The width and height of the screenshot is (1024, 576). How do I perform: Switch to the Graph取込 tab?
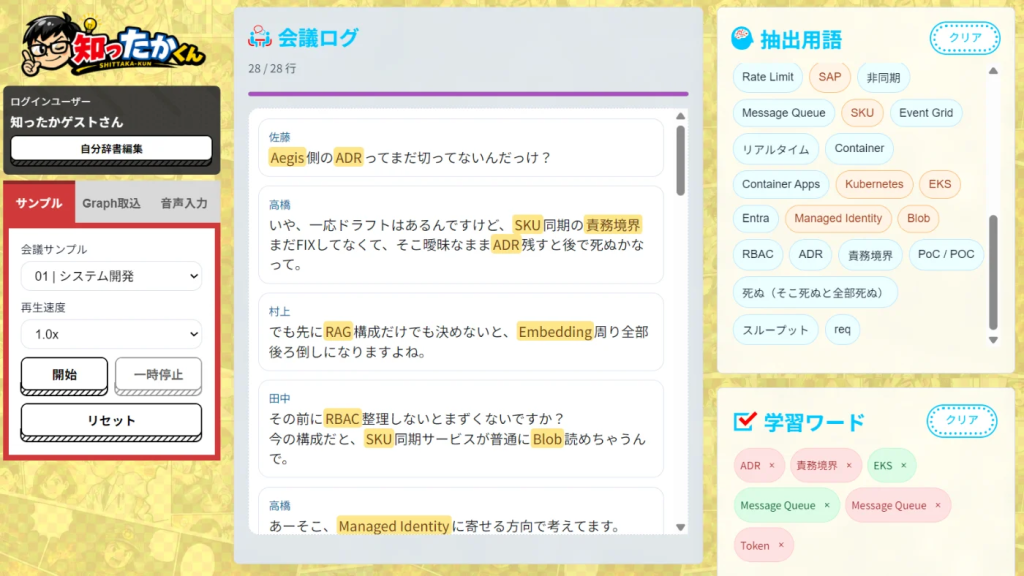tap(111, 203)
